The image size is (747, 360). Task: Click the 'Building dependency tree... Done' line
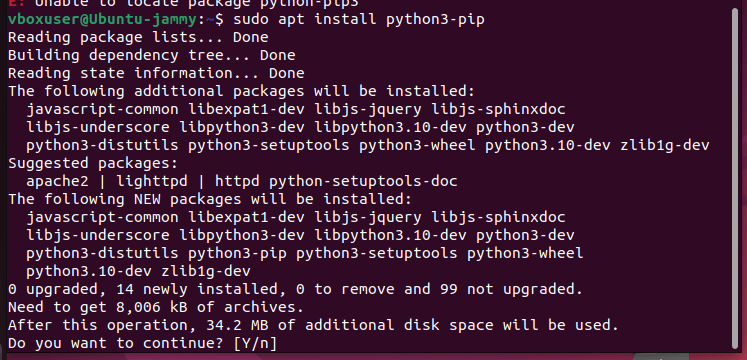[151, 55]
